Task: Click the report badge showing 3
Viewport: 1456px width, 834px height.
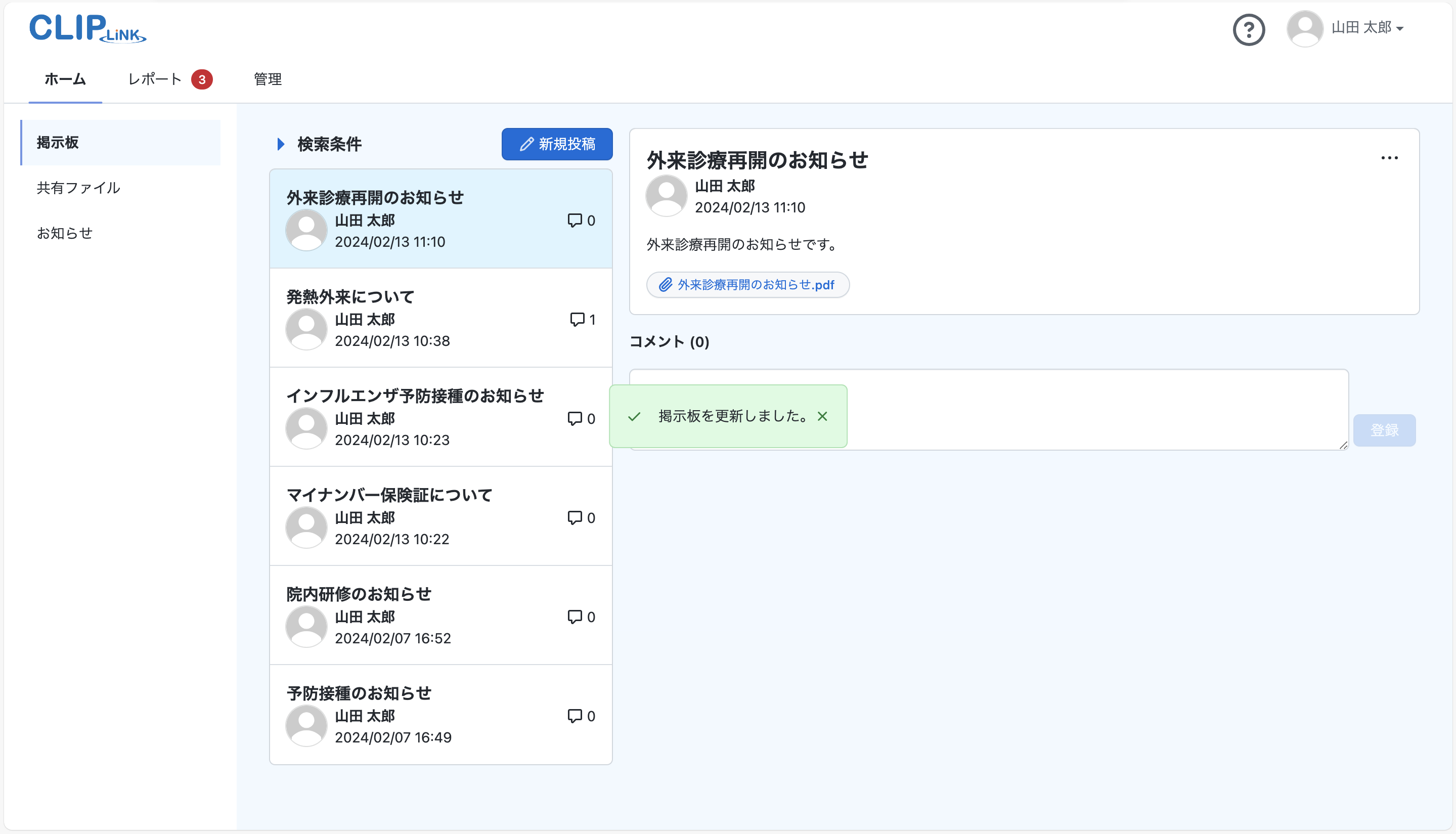Action: click(202, 79)
